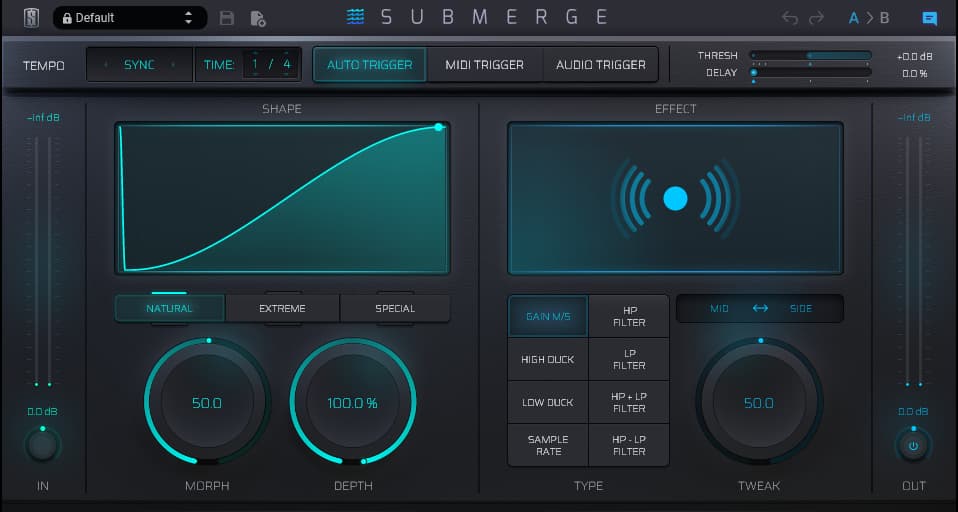Click the MID SIDE tweak label bar
Screen dimensions: 958x512
(760, 309)
